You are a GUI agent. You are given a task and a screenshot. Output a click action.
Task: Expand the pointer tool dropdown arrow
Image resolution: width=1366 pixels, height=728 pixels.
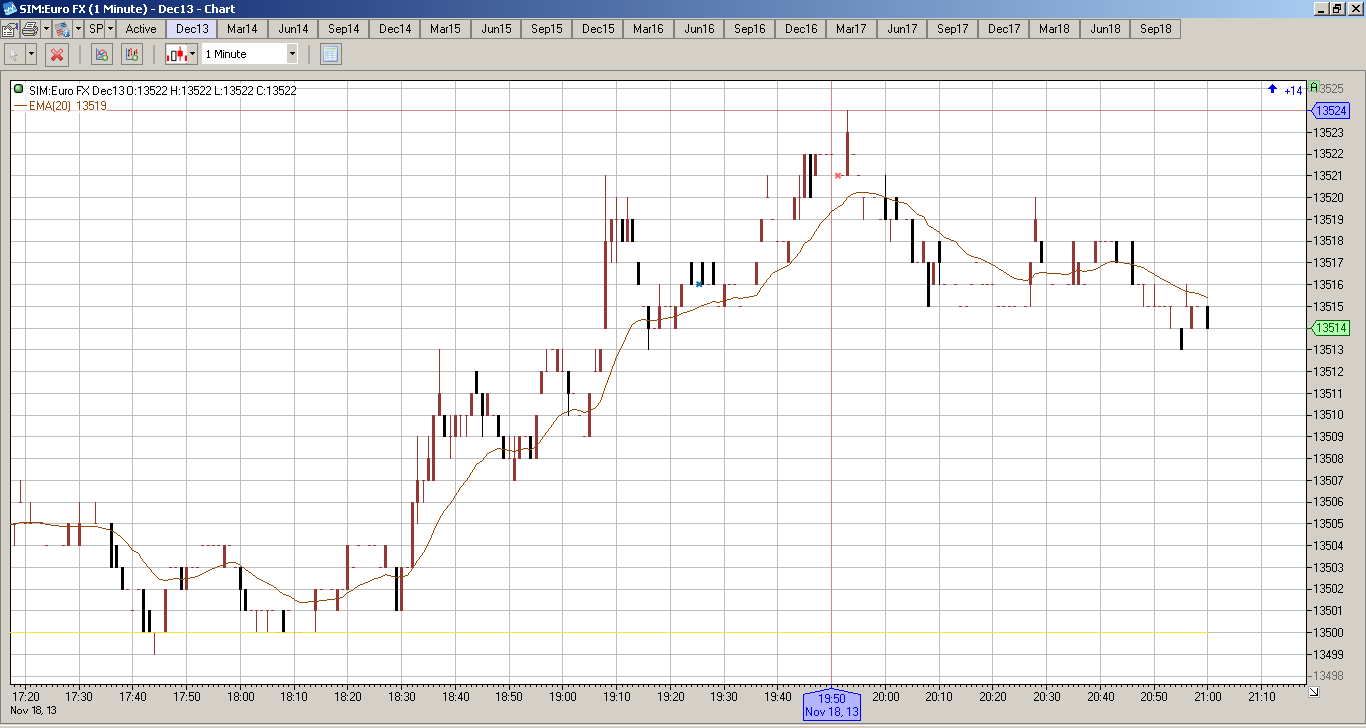coord(32,54)
